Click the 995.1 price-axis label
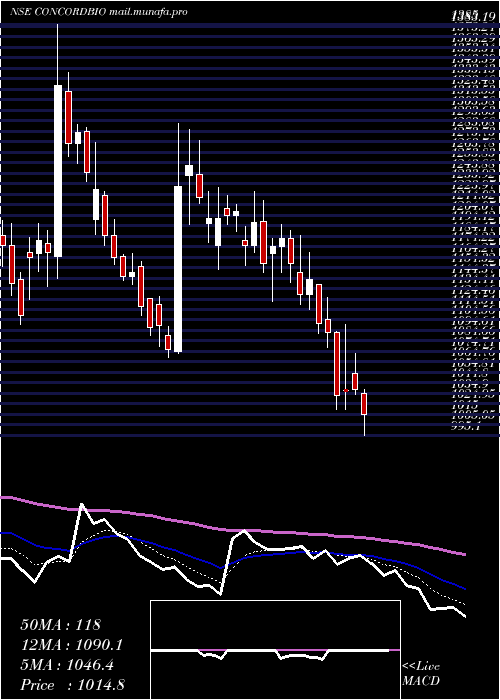Viewport: 500px width, 700px height. click(x=466, y=427)
